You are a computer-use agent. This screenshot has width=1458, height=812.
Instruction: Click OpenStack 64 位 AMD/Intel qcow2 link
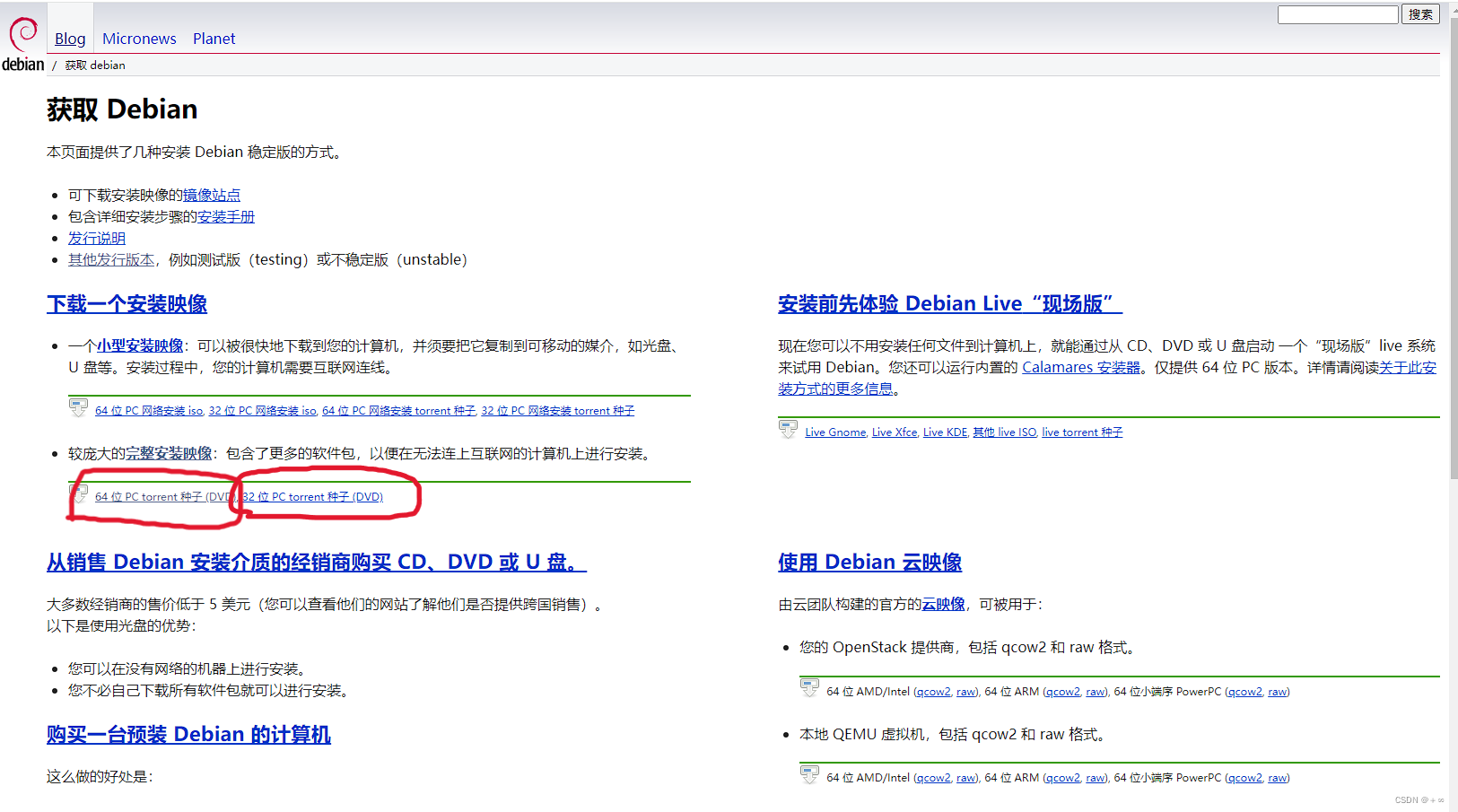(933, 692)
